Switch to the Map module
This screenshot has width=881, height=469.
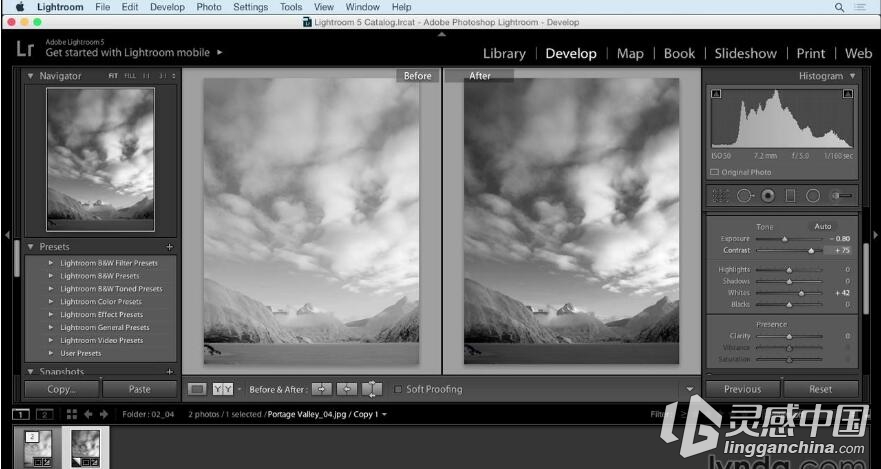point(630,53)
